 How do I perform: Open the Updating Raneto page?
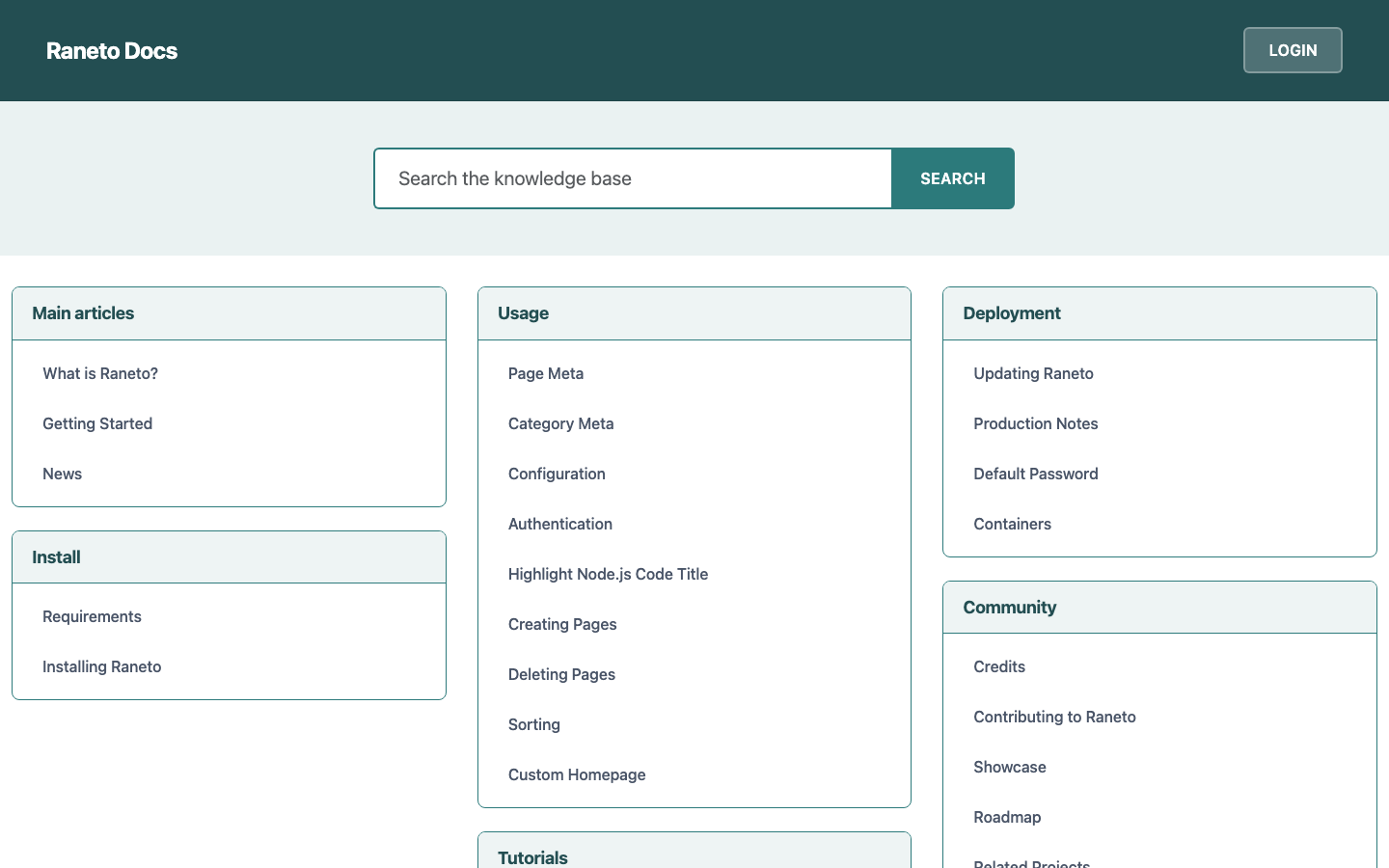pyautogui.click(x=1033, y=373)
